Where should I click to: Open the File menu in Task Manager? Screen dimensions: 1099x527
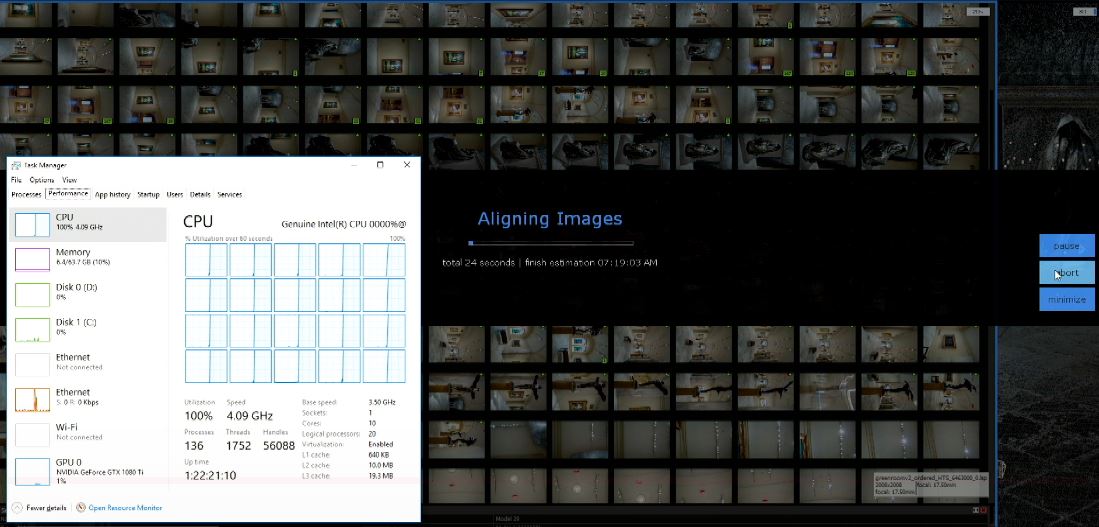pyautogui.click(x=16, y=180)
